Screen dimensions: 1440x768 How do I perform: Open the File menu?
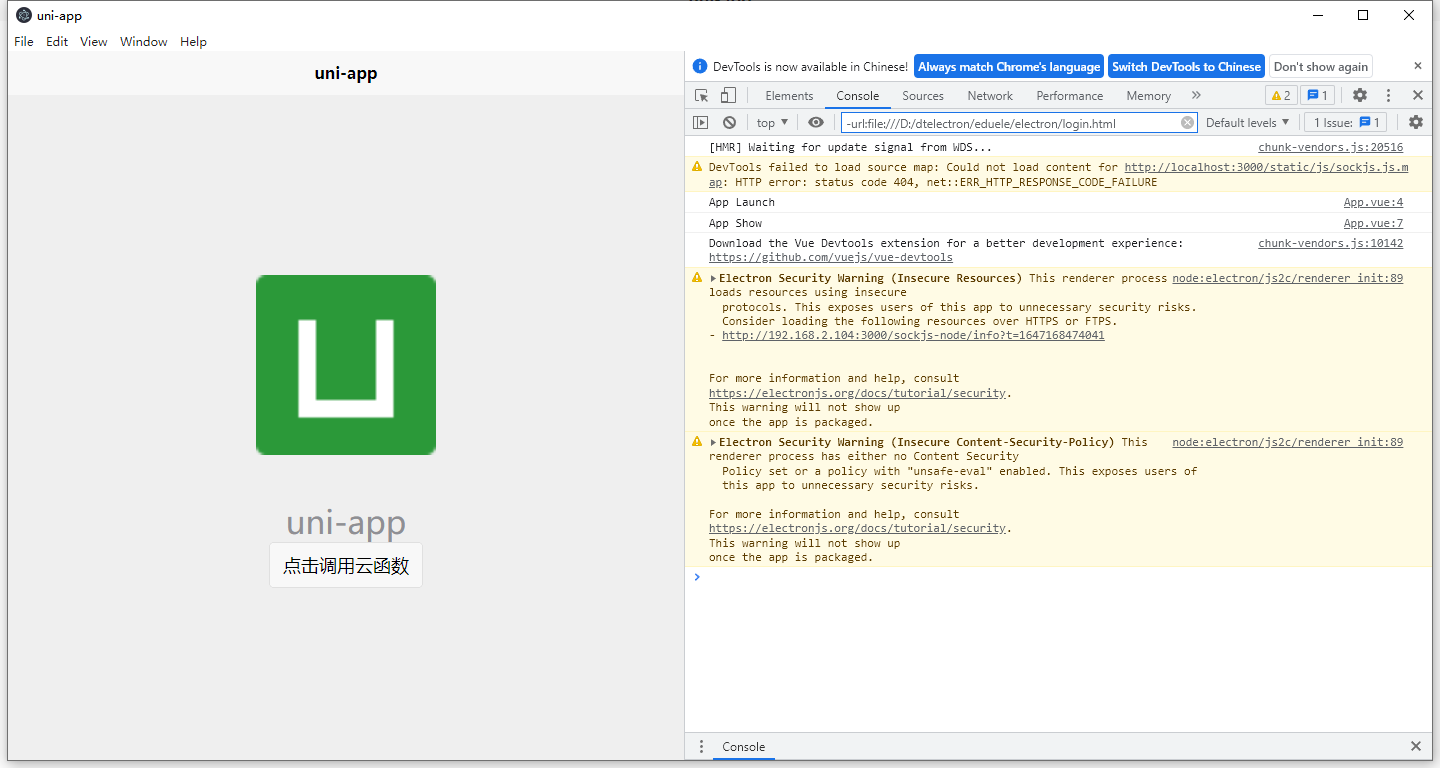pos(24,42)
